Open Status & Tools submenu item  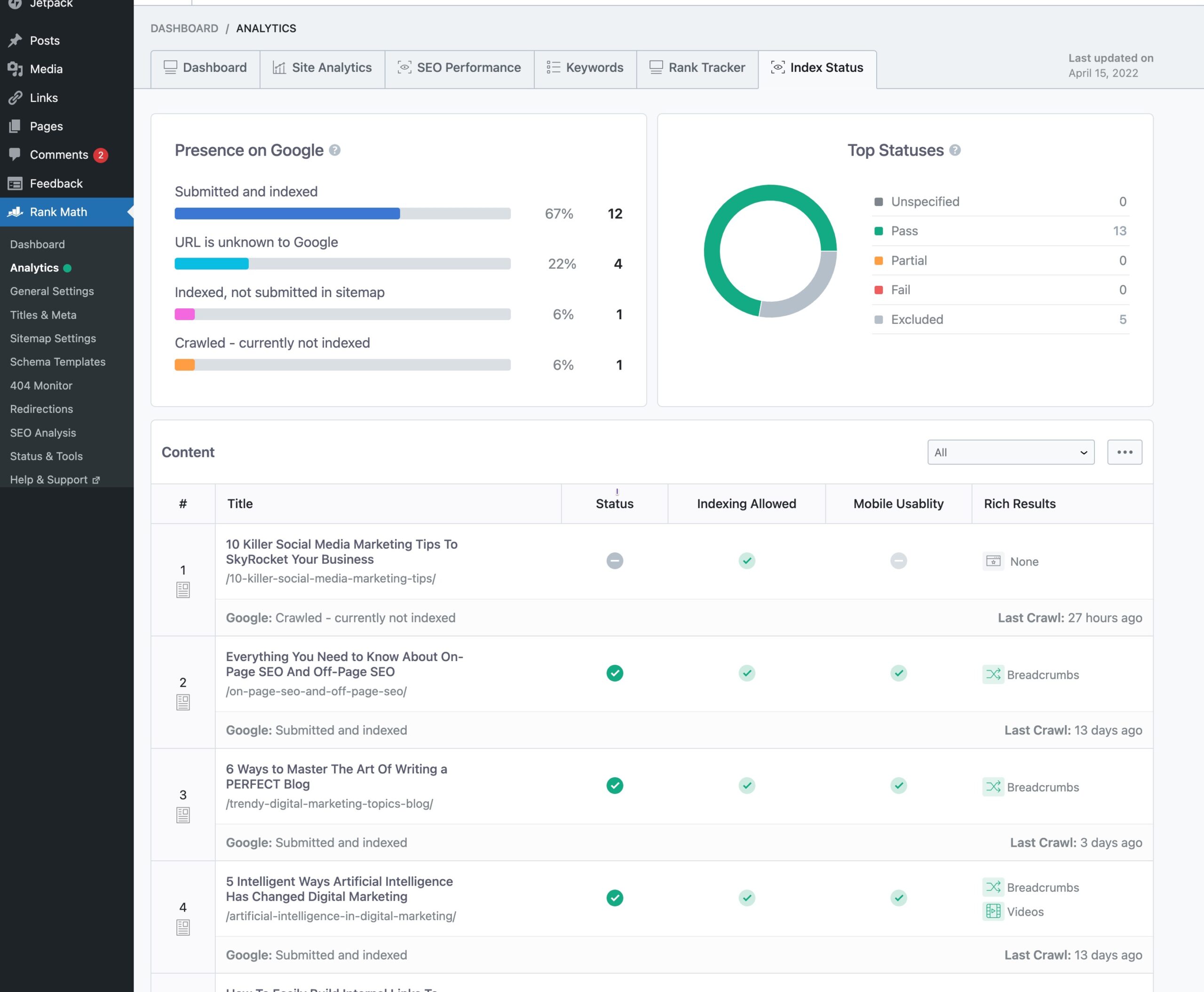tap(46, 456)
